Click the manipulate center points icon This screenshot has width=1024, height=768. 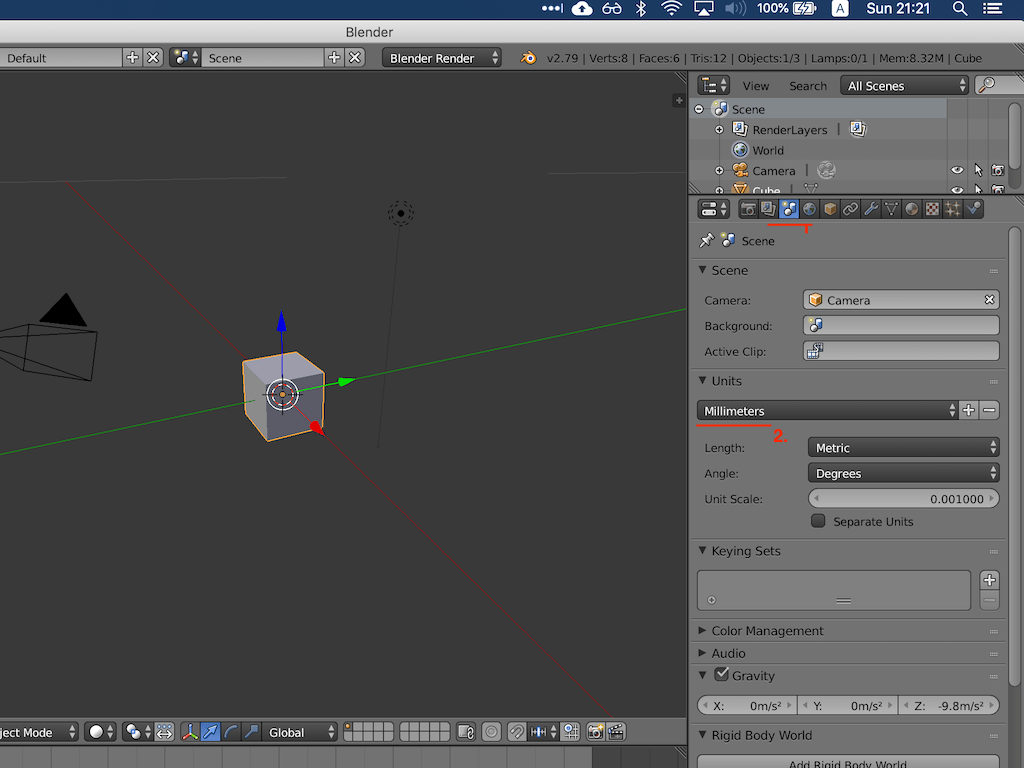164,732
